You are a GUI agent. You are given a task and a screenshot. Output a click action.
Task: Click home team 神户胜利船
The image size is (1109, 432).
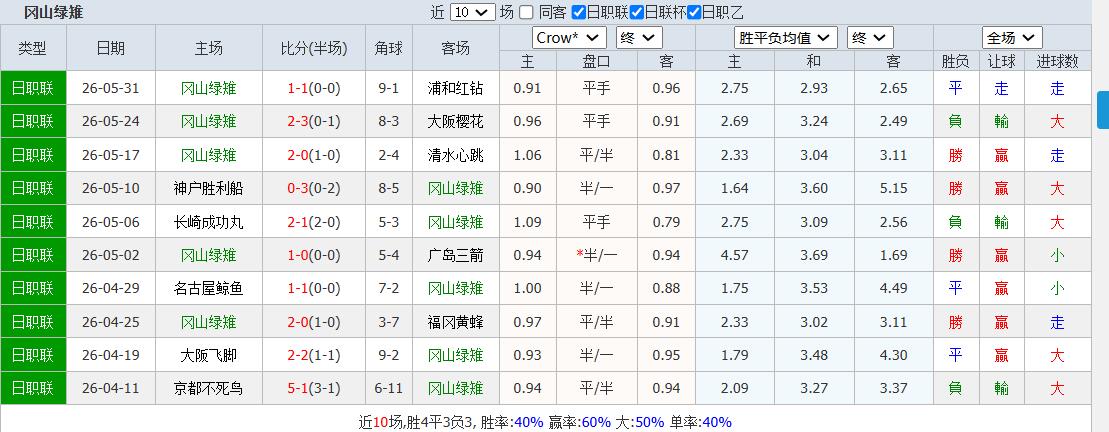pos(209,188)
